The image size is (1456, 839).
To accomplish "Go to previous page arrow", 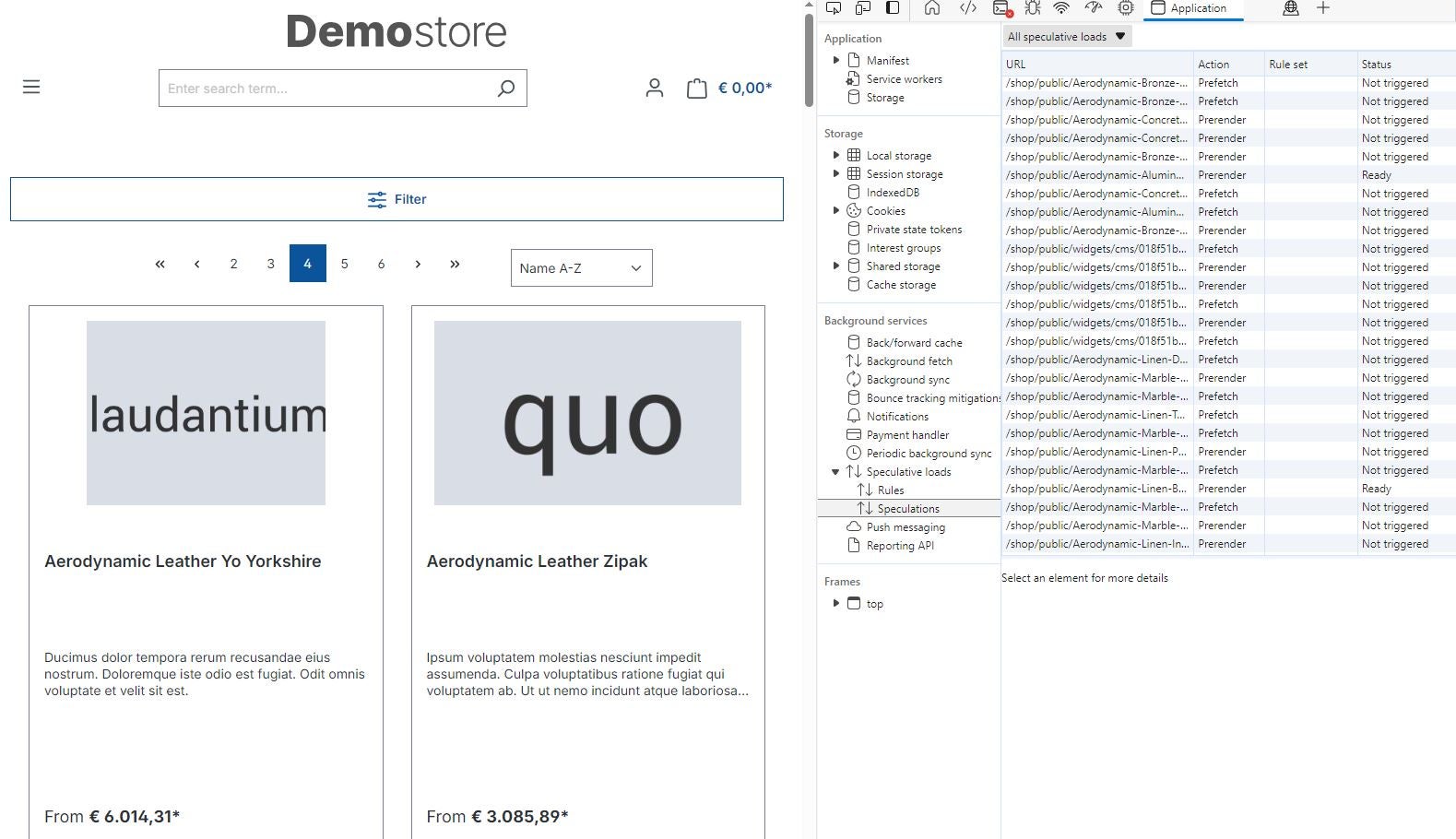I will 197,264.
